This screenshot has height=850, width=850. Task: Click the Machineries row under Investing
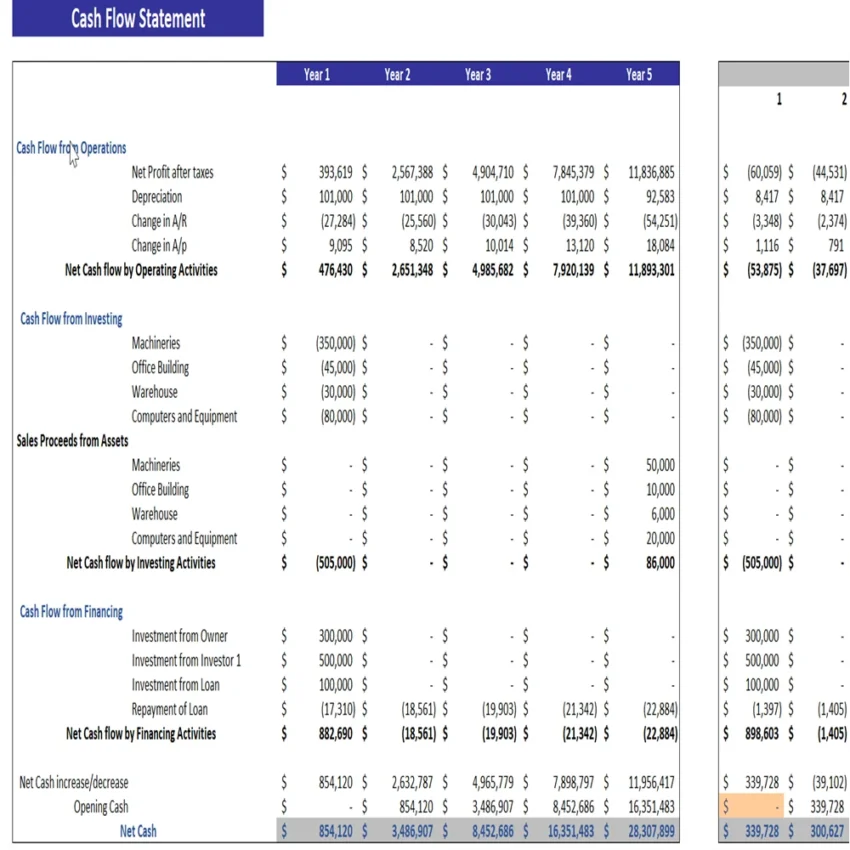[157, 343]
